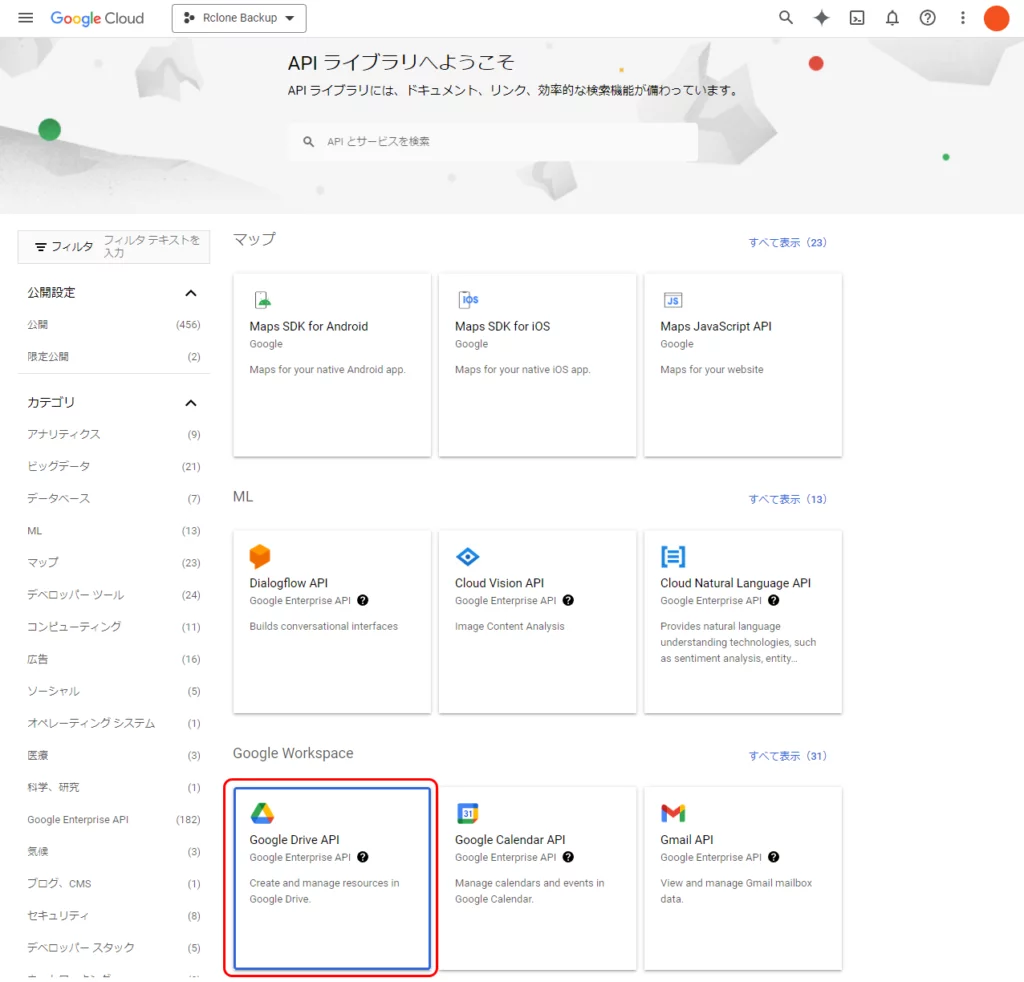
Task: Select the ブログ、CMS category
Action: pyautogui.click(x=114, y=883)
